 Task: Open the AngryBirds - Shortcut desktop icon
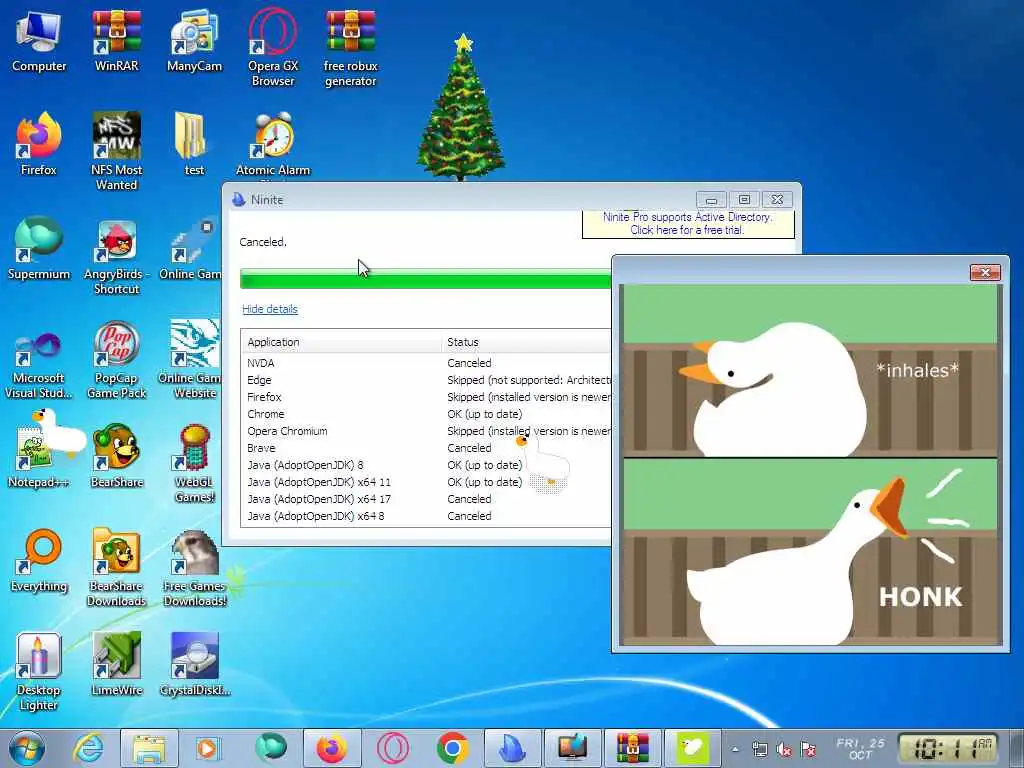tap(116, 256)
